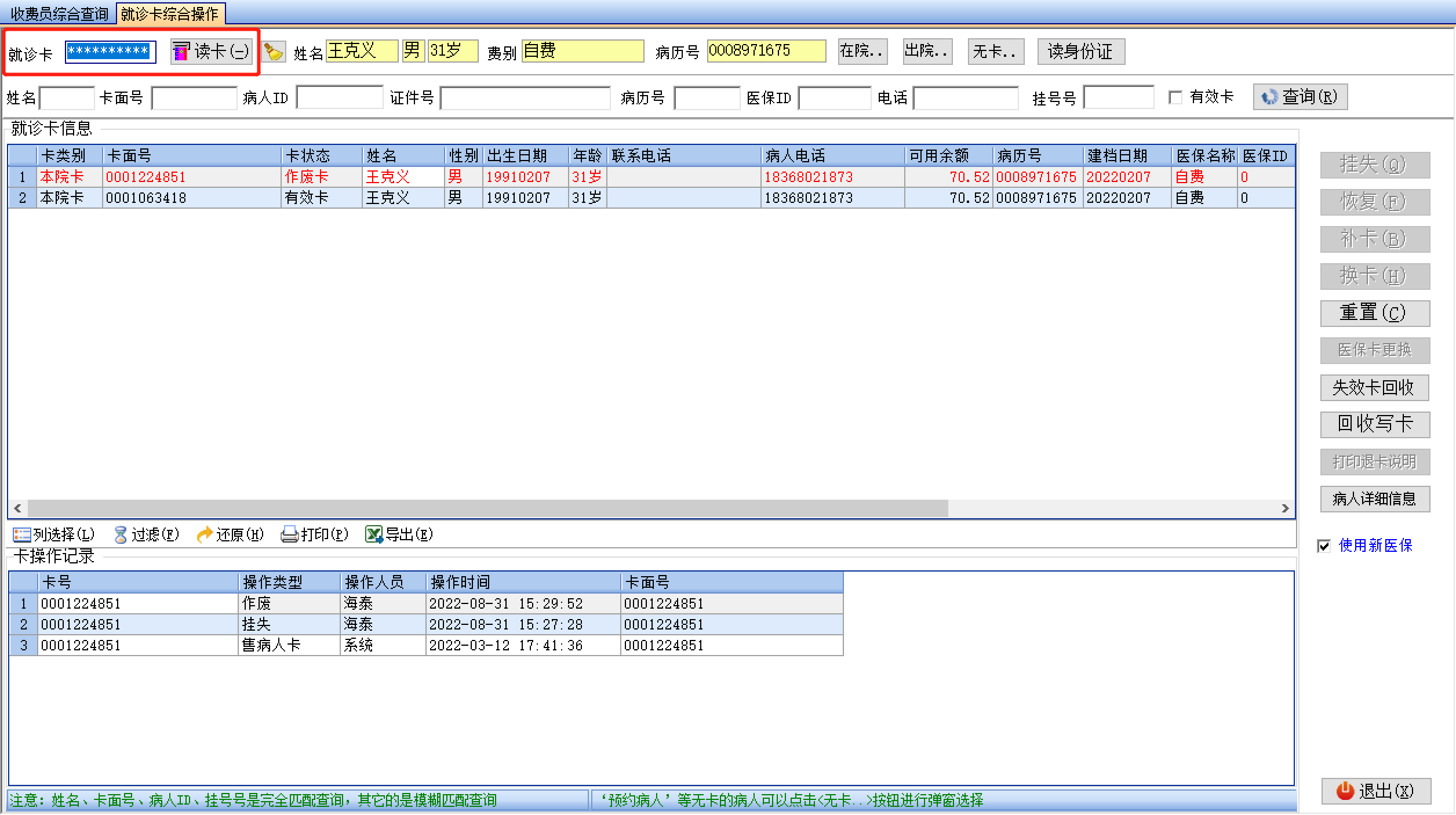The height and width of the screenshot is (815, 1456).
Task: Click the horizontal scrollbar right arrow
Action: (x=1285, y=508)
